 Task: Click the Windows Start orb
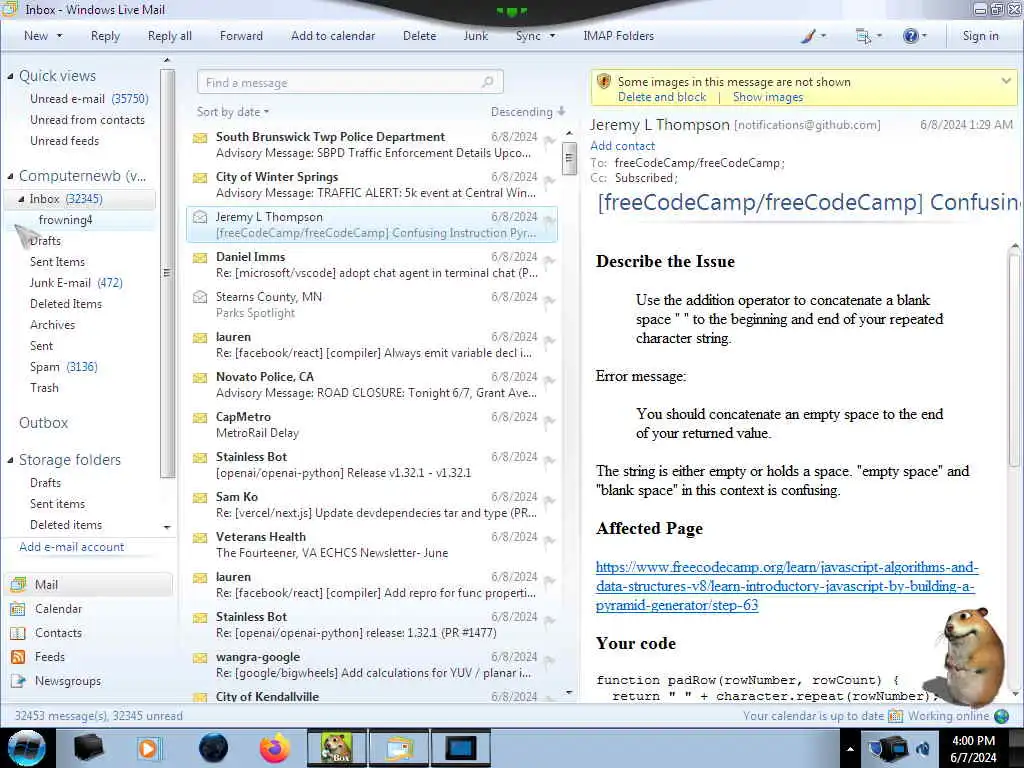[27, 748]
